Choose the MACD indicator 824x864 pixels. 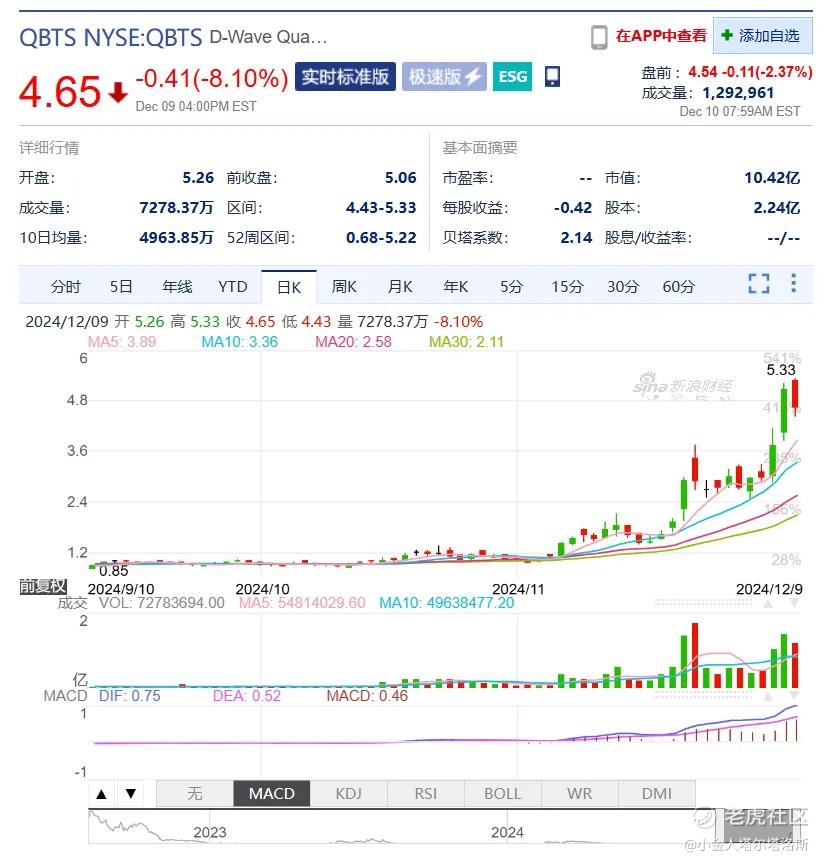272,793
